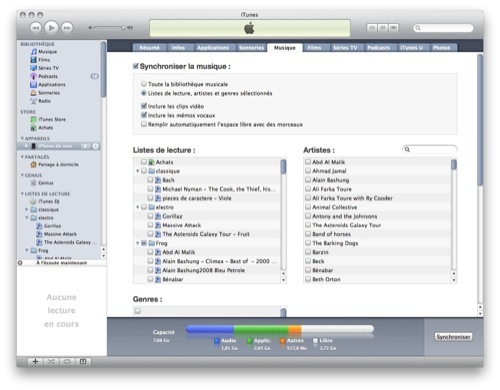Image resolution: width=500 pixels, height=390 pixels.
Task: Collapse the Frog folder in playlists list
Action: (137, 243)
